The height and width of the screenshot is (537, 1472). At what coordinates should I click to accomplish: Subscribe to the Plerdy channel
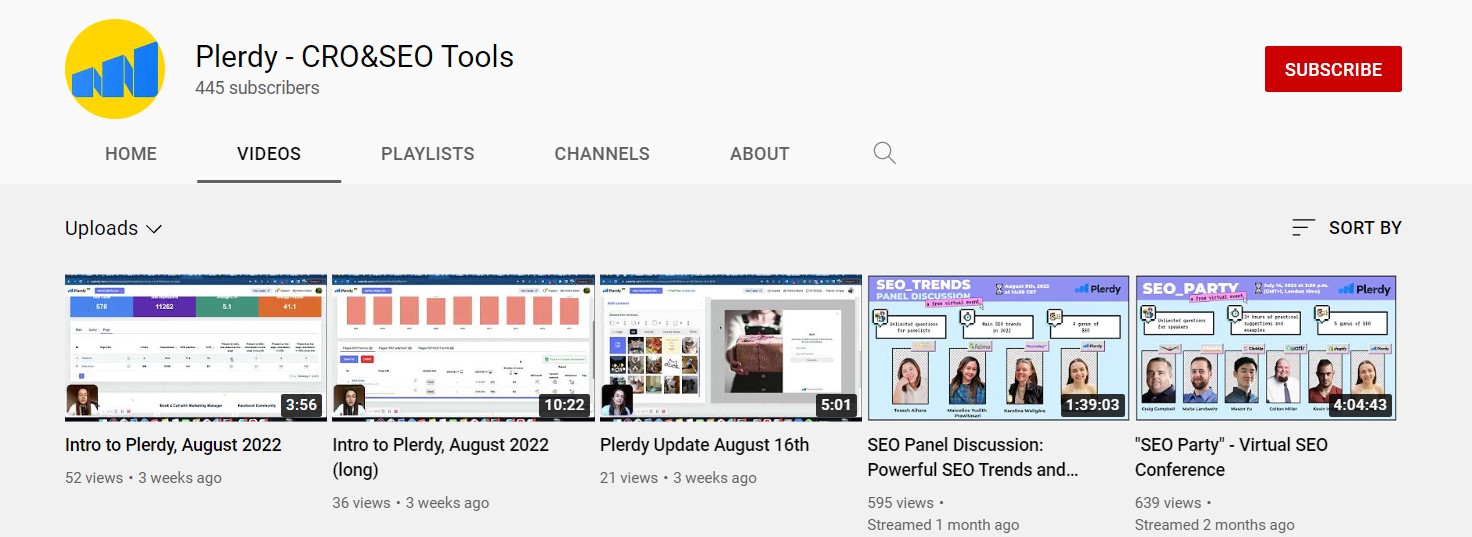[x=1333, y=69]
